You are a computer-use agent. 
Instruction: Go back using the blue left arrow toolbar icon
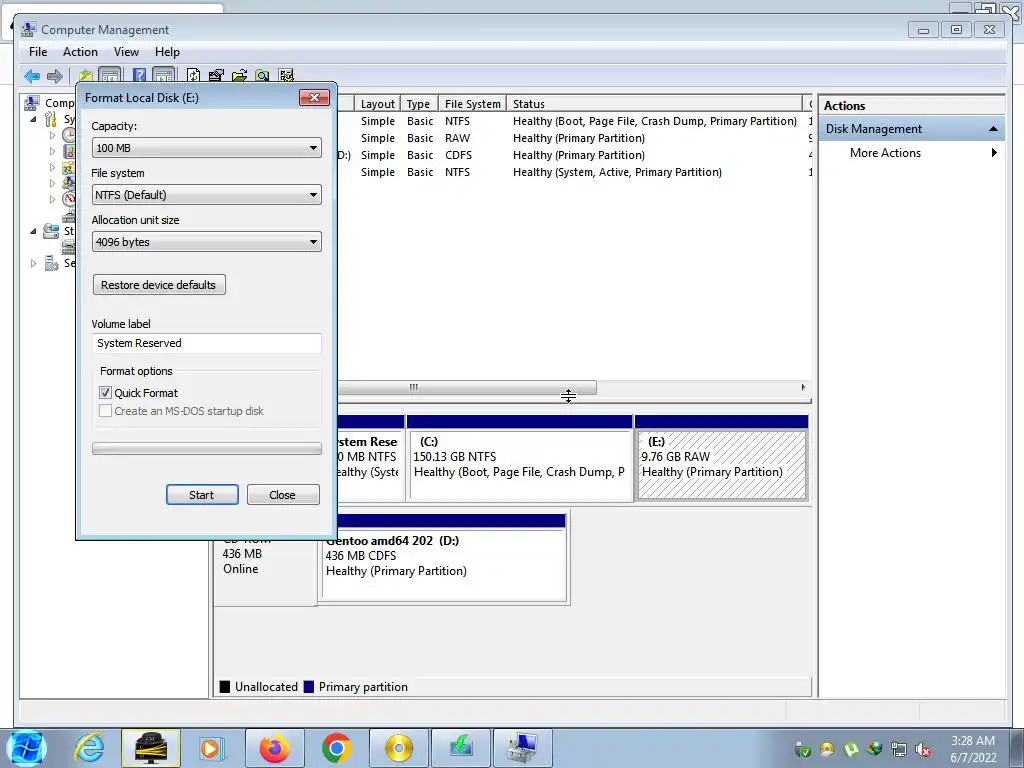tap(31, 76)
